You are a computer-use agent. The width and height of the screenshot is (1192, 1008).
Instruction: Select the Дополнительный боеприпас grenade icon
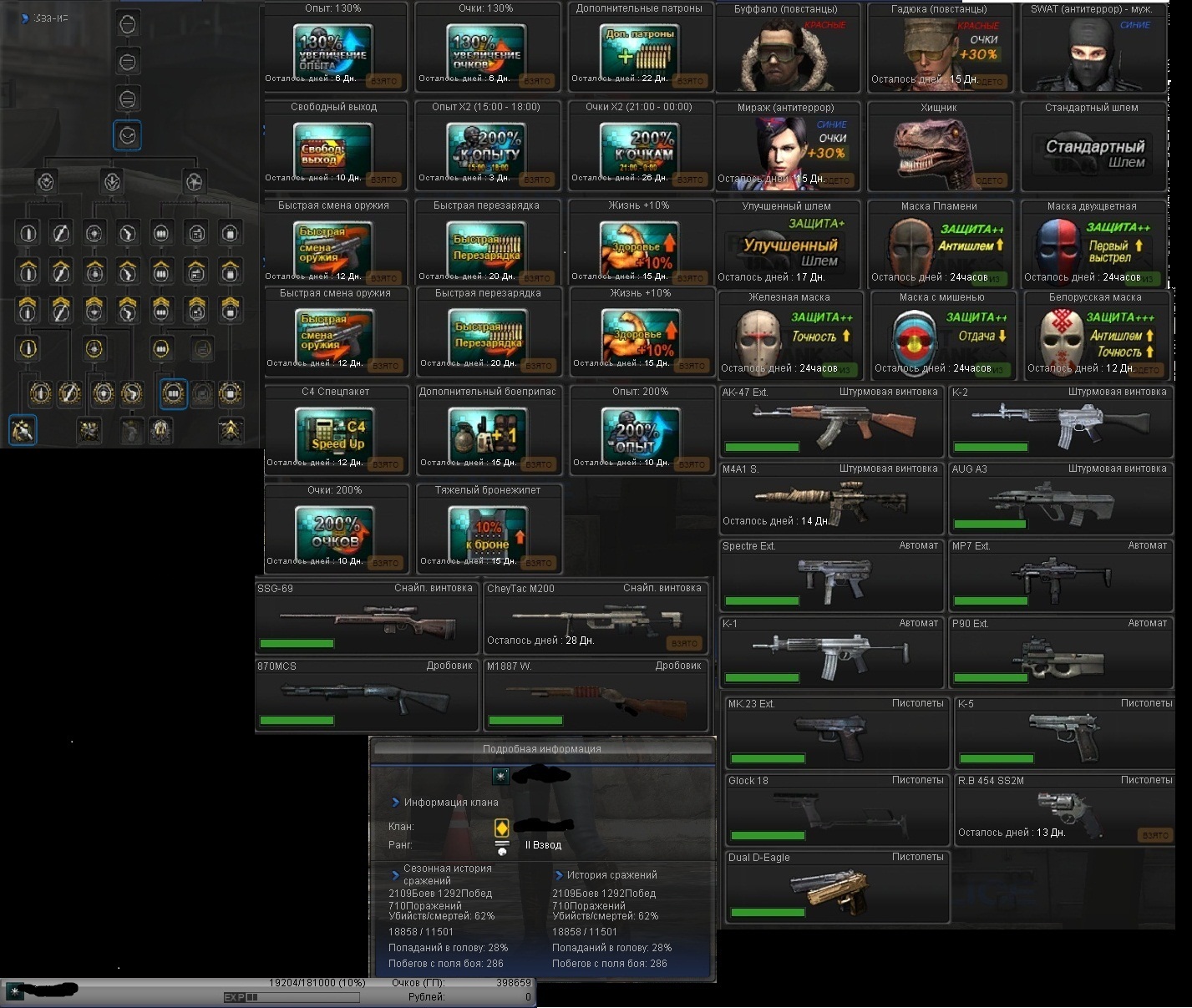[488, 435]
